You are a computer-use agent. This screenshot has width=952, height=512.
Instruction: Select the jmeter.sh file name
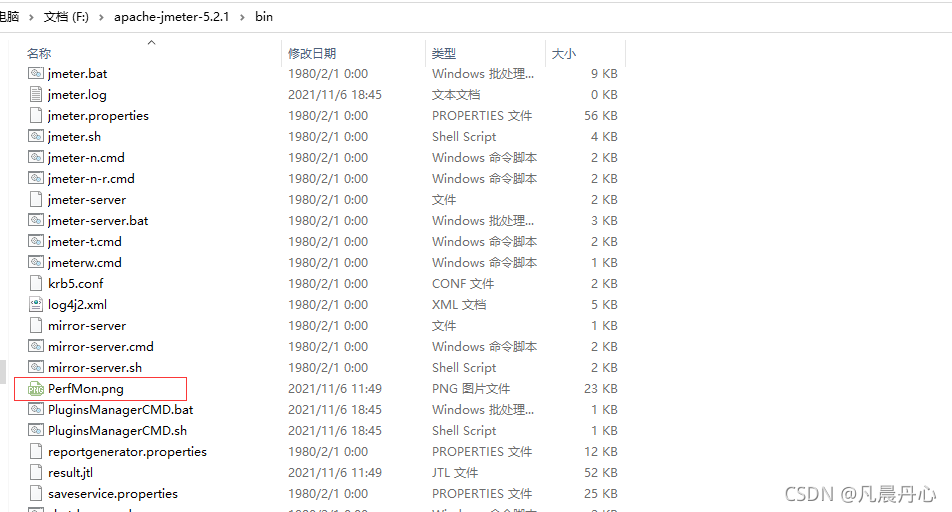click(75, 137)
